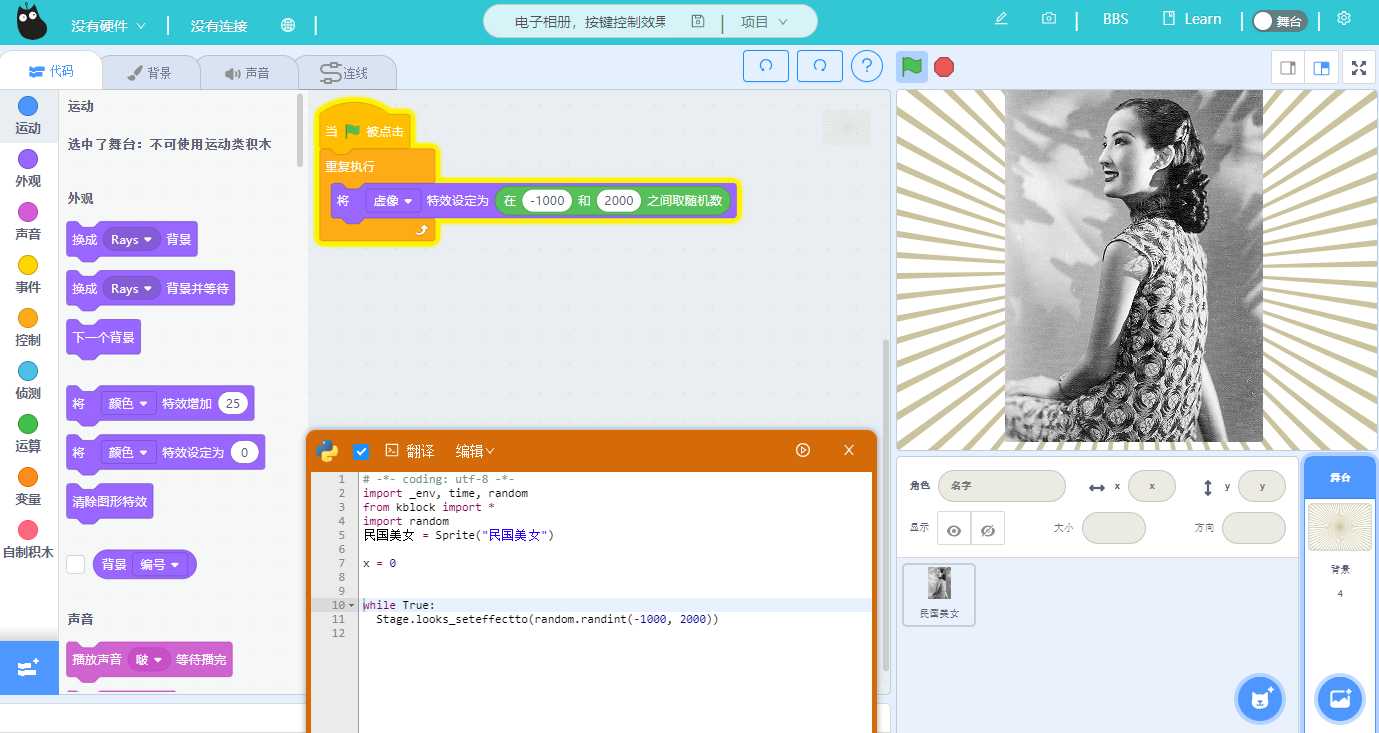Add a new sprite with cat button

click(1260, 699)
